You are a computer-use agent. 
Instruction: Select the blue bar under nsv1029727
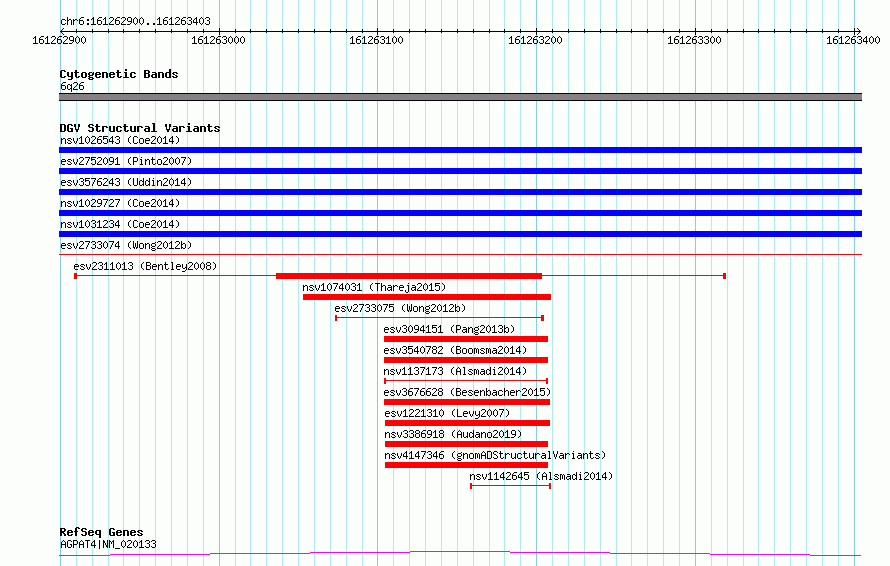coord(460,213)
